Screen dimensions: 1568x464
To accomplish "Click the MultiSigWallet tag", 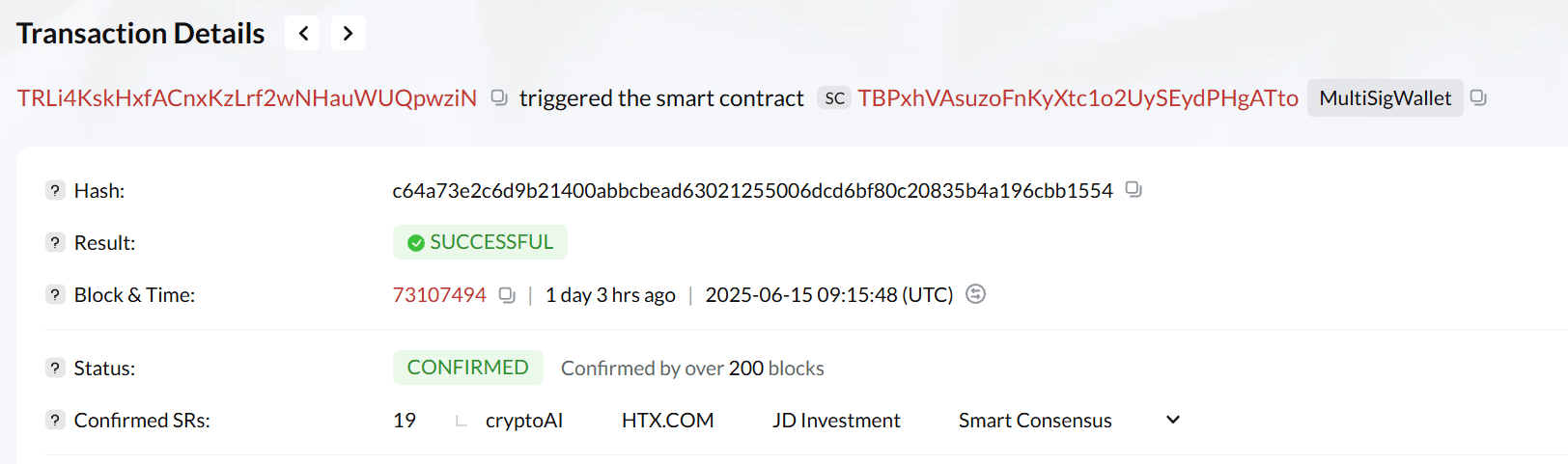I will pyautogui.click(x=1385, y=98).
